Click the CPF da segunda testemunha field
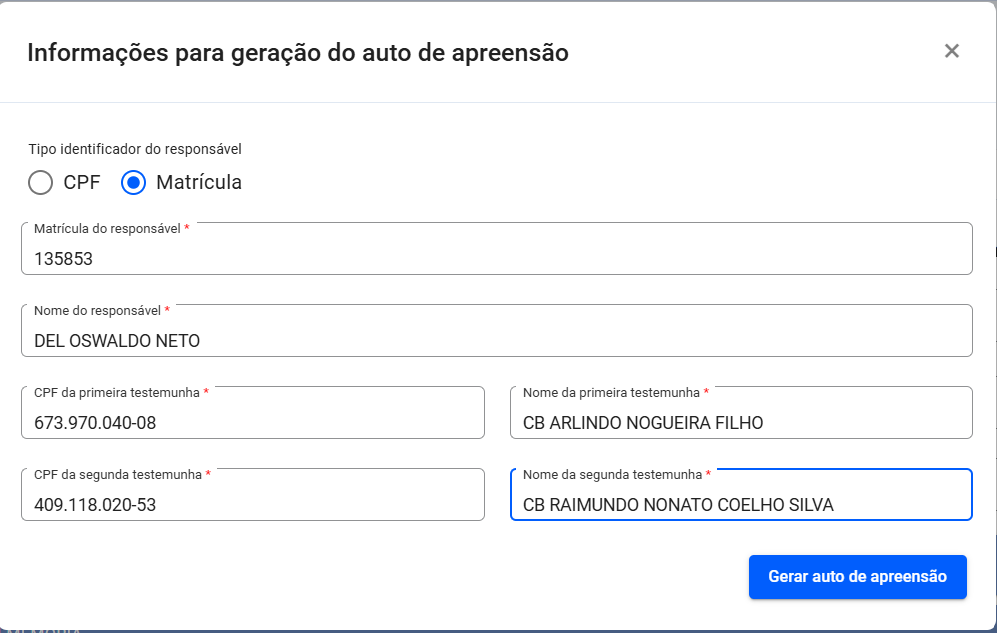The height and width of the screenshot is (633, 997). 253,494
